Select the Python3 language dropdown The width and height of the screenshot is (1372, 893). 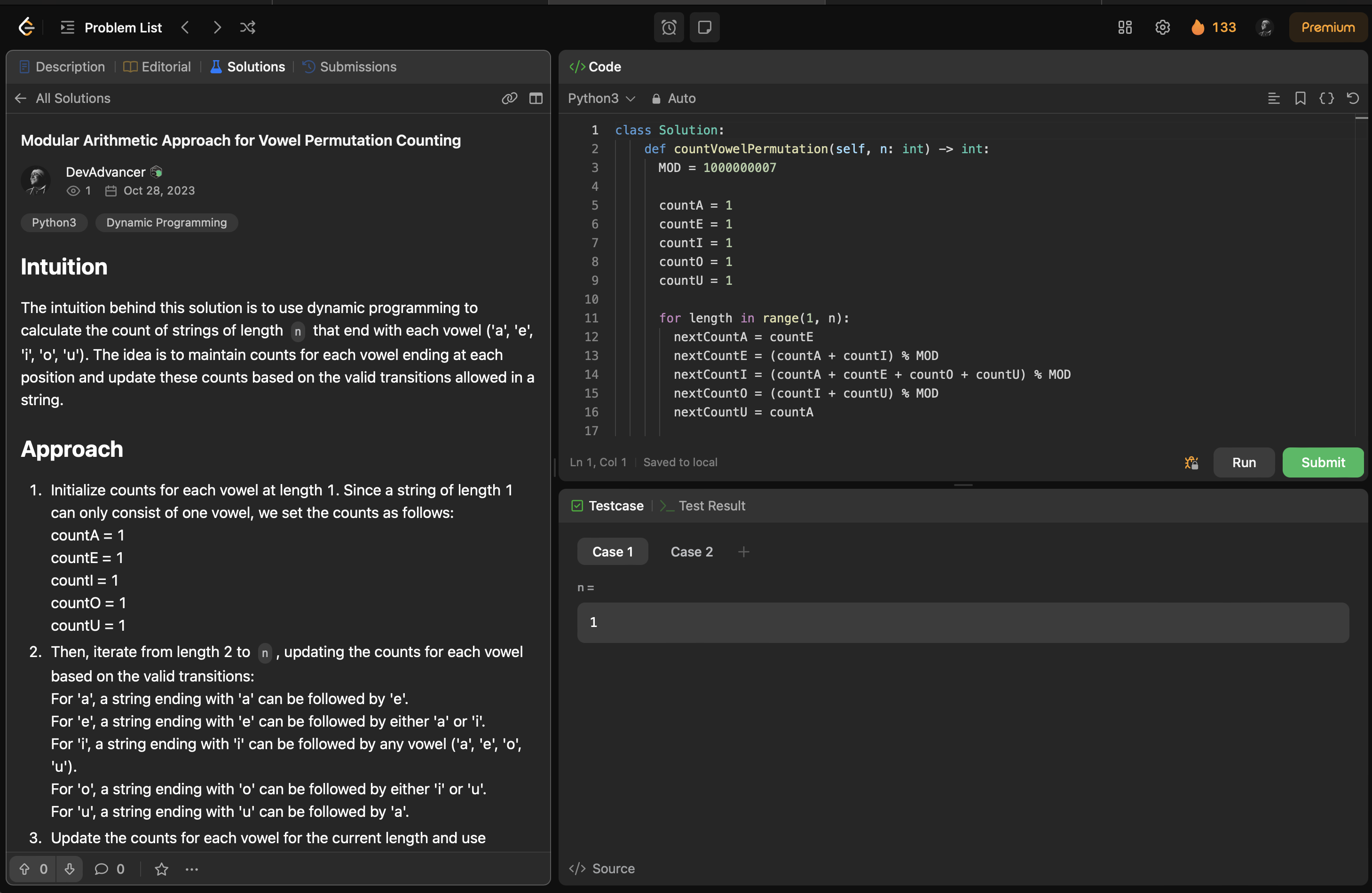pos(601,98)
